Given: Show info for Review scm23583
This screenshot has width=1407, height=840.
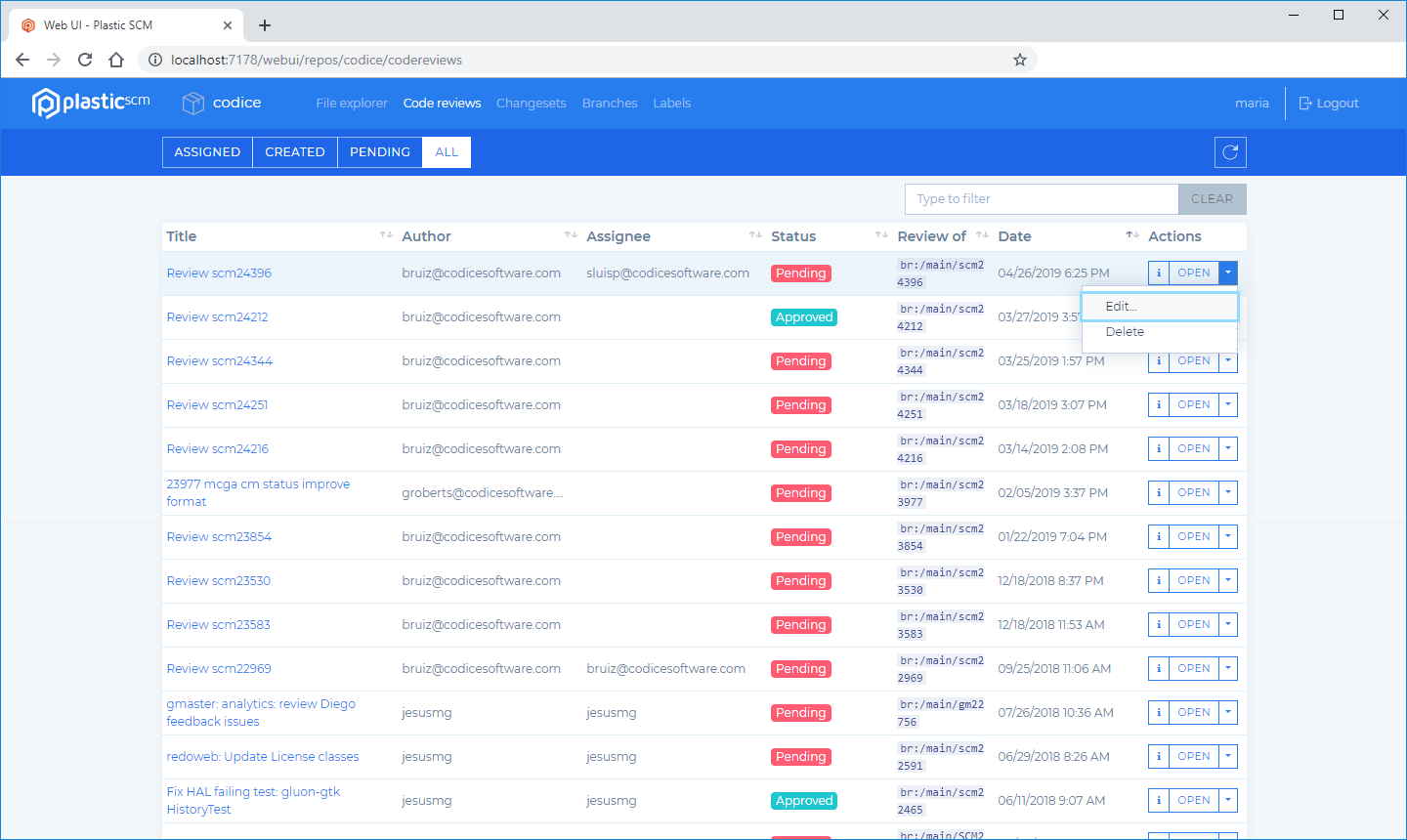Looking at the screenshot, I should pyautogui.click(x=1159, y=625).
